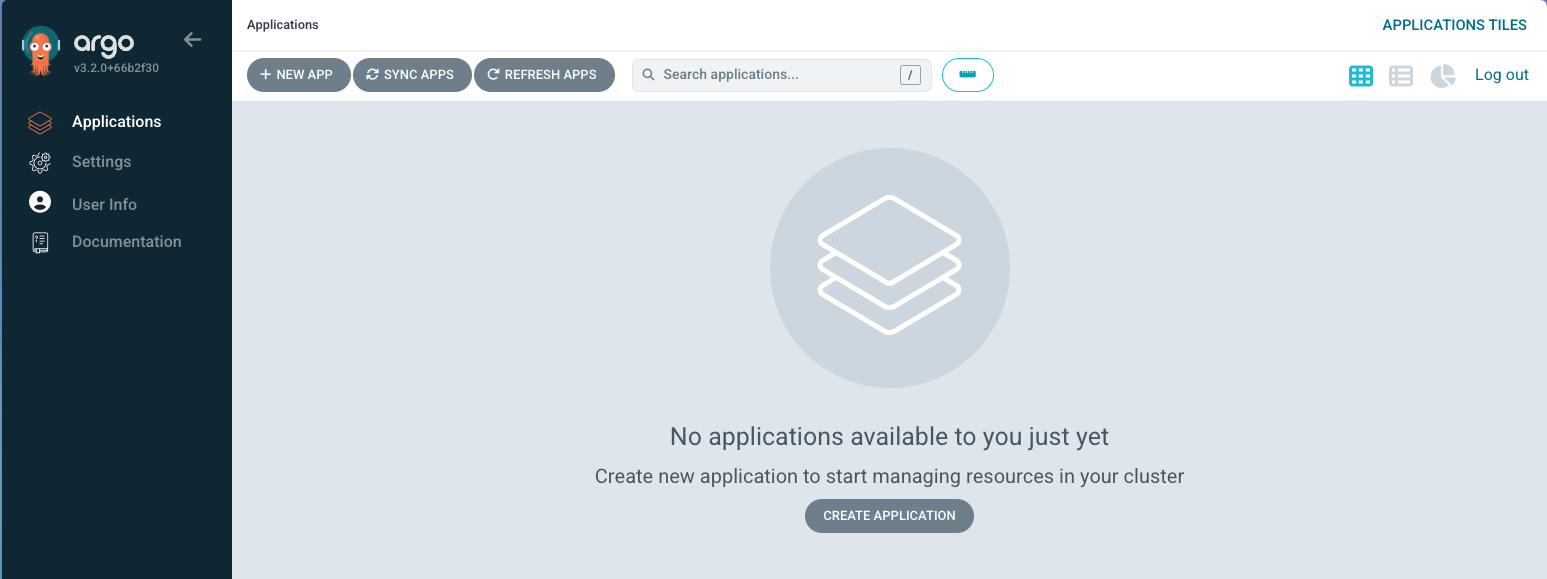Trigger SYNC APPS from the toolbar
This screenshot has height=579, width=1547.
coord(412,74)
